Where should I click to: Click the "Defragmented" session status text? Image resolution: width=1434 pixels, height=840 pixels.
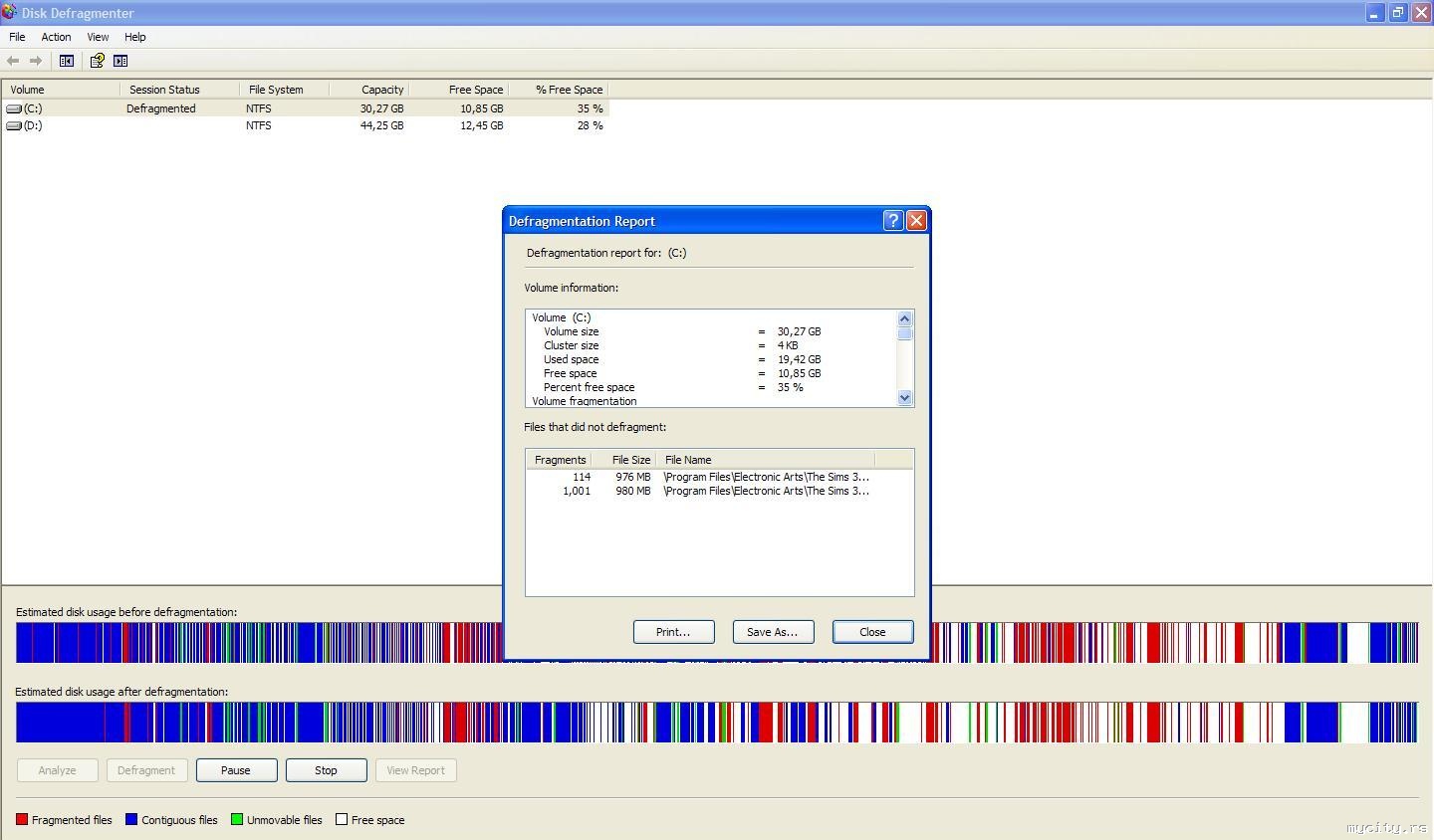pos(161,108)
